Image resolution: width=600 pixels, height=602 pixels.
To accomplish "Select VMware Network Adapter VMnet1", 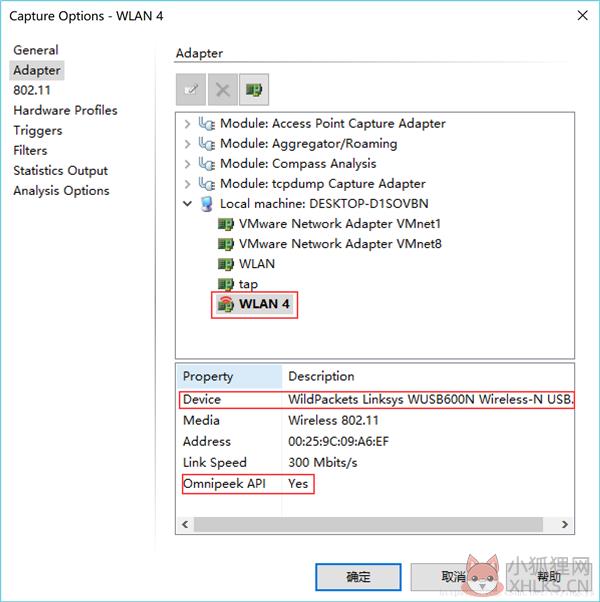I will tap(340, 224).
